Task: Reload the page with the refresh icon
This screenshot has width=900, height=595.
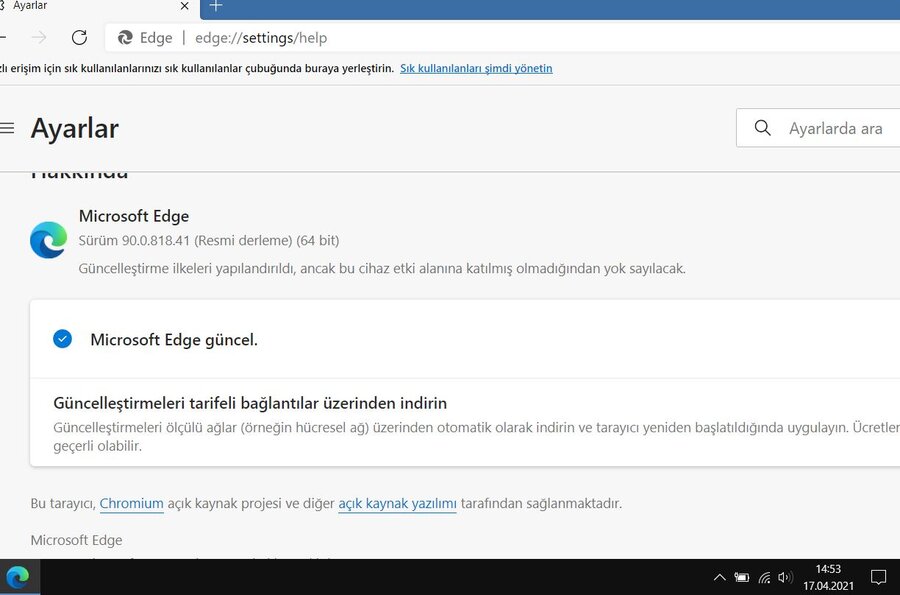Action: tap(79, 38)
